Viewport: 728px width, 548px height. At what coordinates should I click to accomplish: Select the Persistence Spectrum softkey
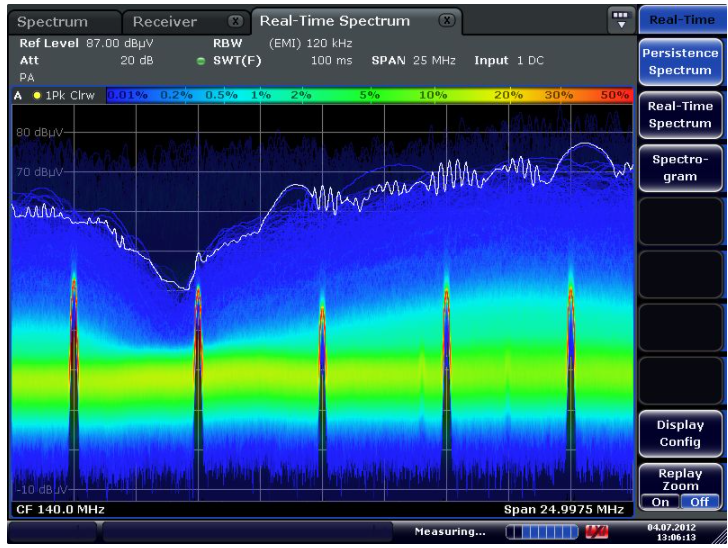[x=680, y=61]
